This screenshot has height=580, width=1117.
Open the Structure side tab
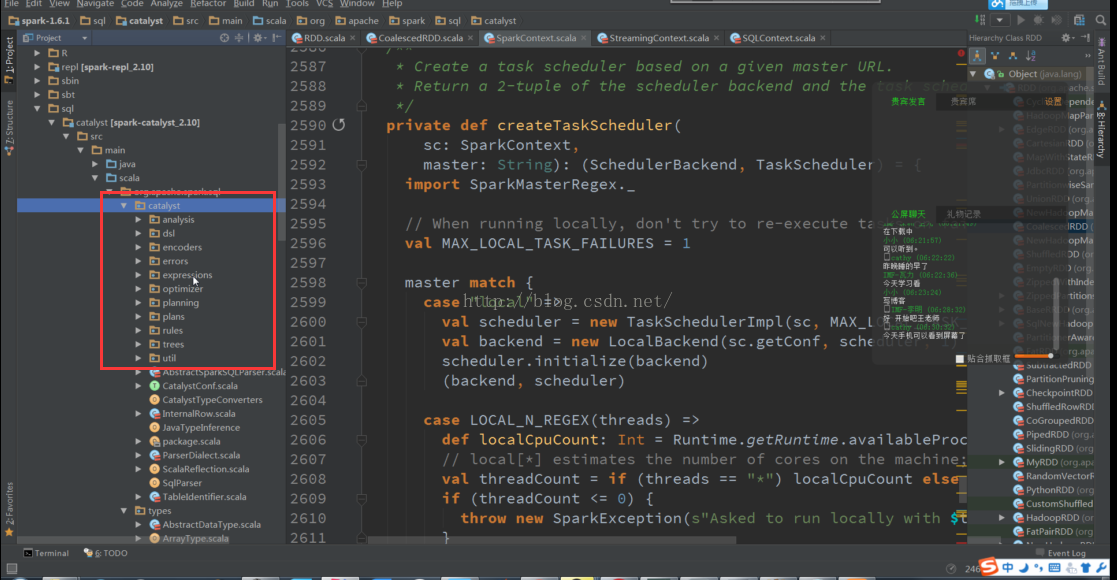pyautogui.click(x=9, y=128)
